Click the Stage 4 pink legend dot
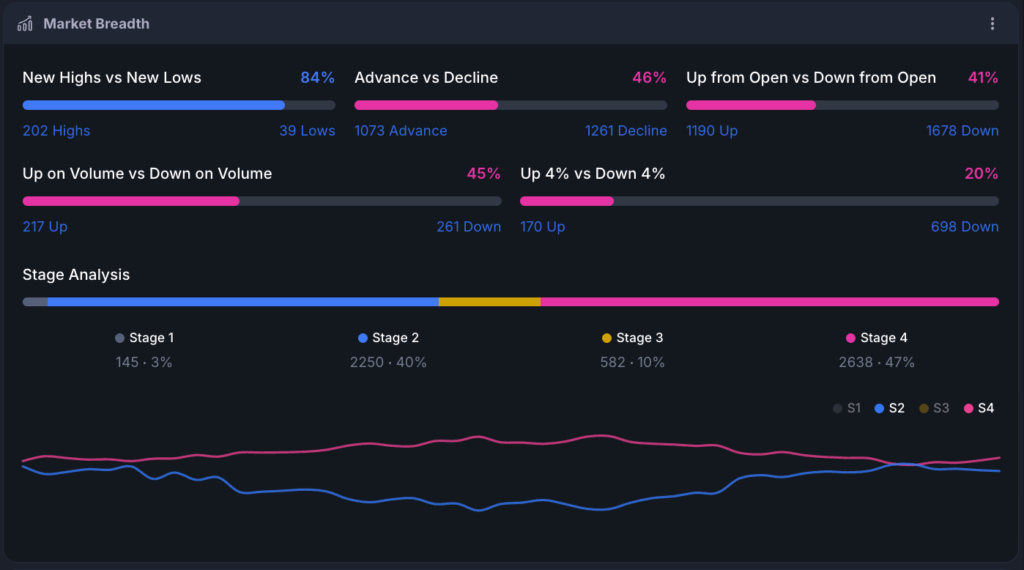The height and width of the screenshot is (570, 1024). [x=850, y=338]
